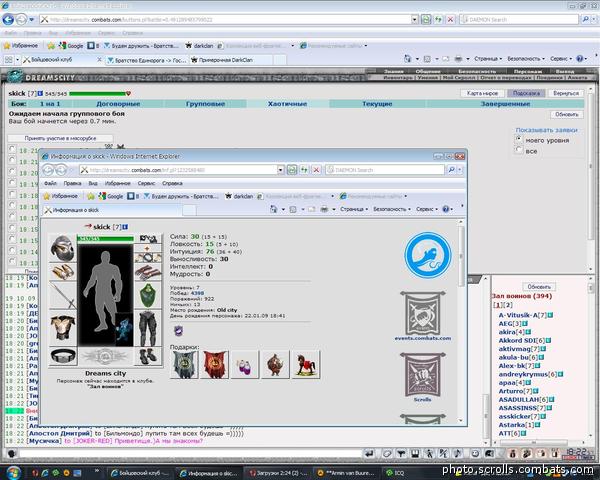600x480 pixels.
Task: Open the Google favorites bar link
Action: (71, 46)
